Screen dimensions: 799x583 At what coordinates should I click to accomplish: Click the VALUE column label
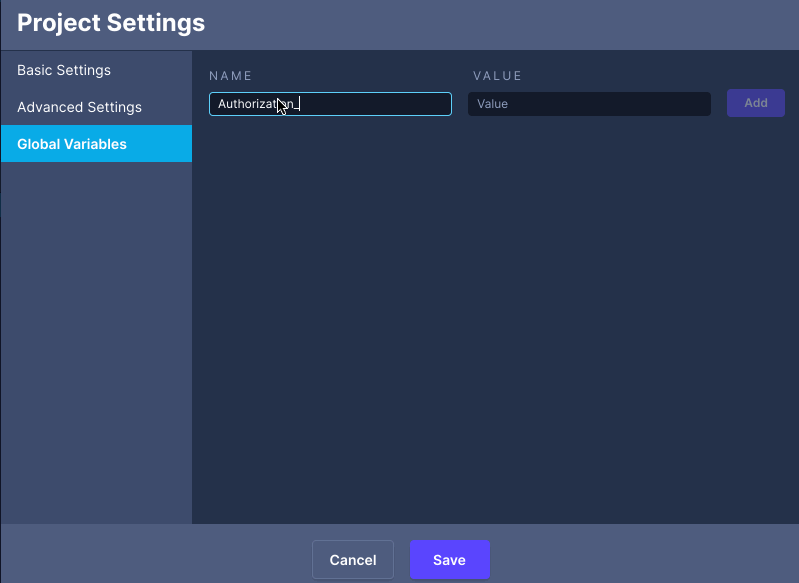click(497, 76)
